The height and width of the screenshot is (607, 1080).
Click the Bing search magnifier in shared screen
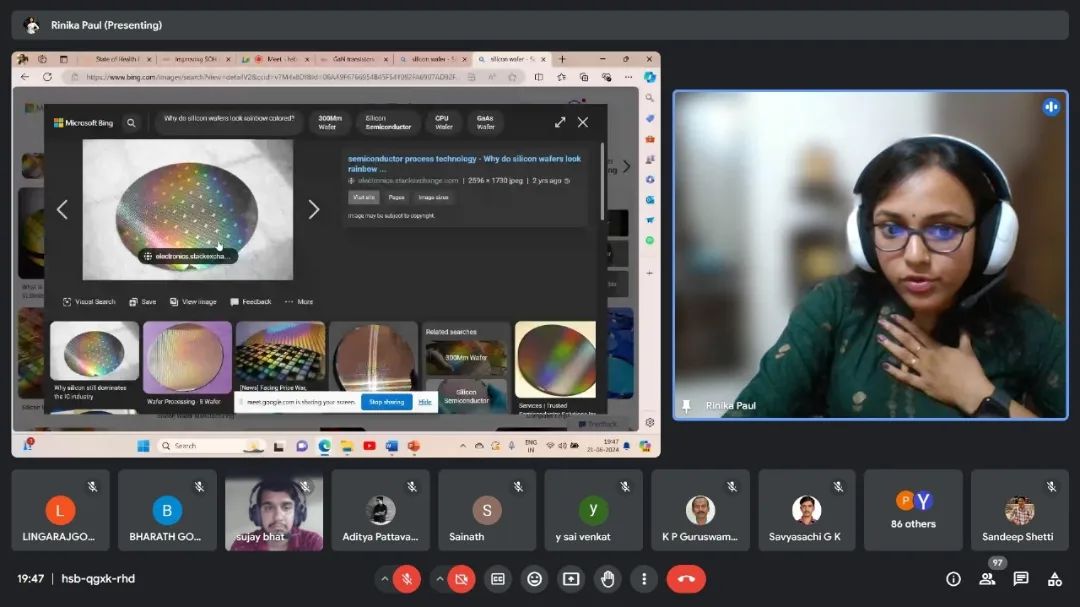pos(131,123)
